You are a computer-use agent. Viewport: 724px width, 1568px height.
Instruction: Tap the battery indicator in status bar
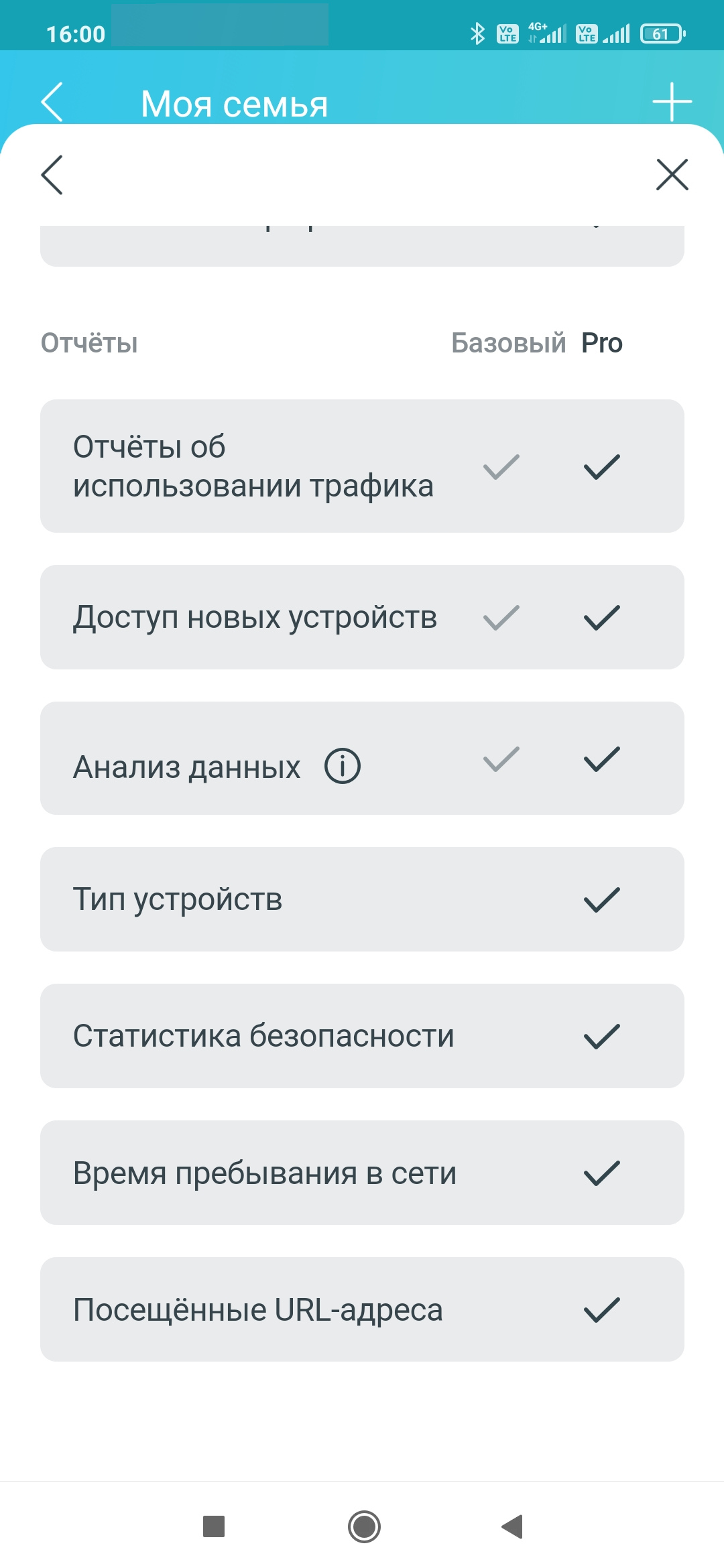click(x=662, y=34)
